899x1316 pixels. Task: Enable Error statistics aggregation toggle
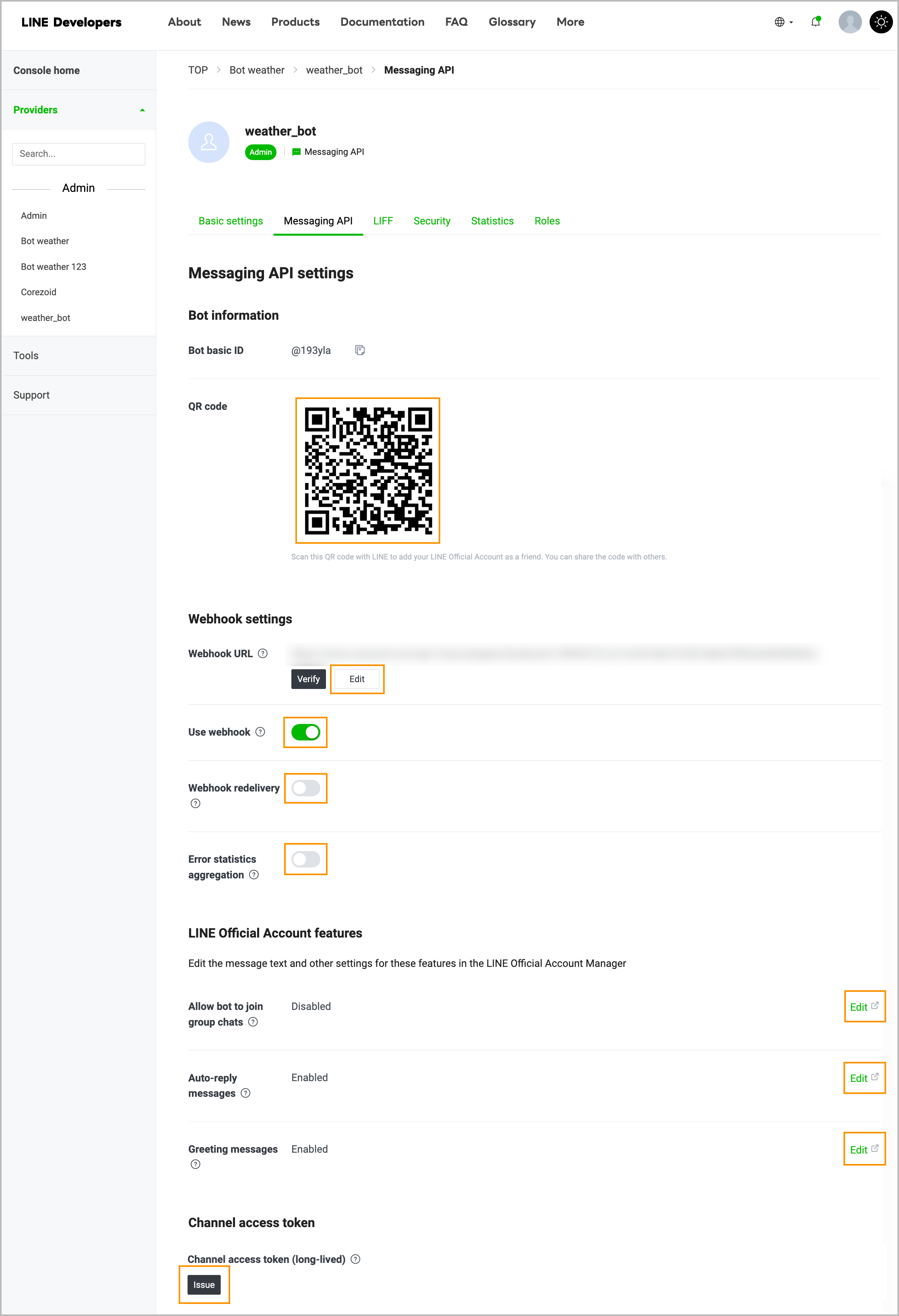305,859
